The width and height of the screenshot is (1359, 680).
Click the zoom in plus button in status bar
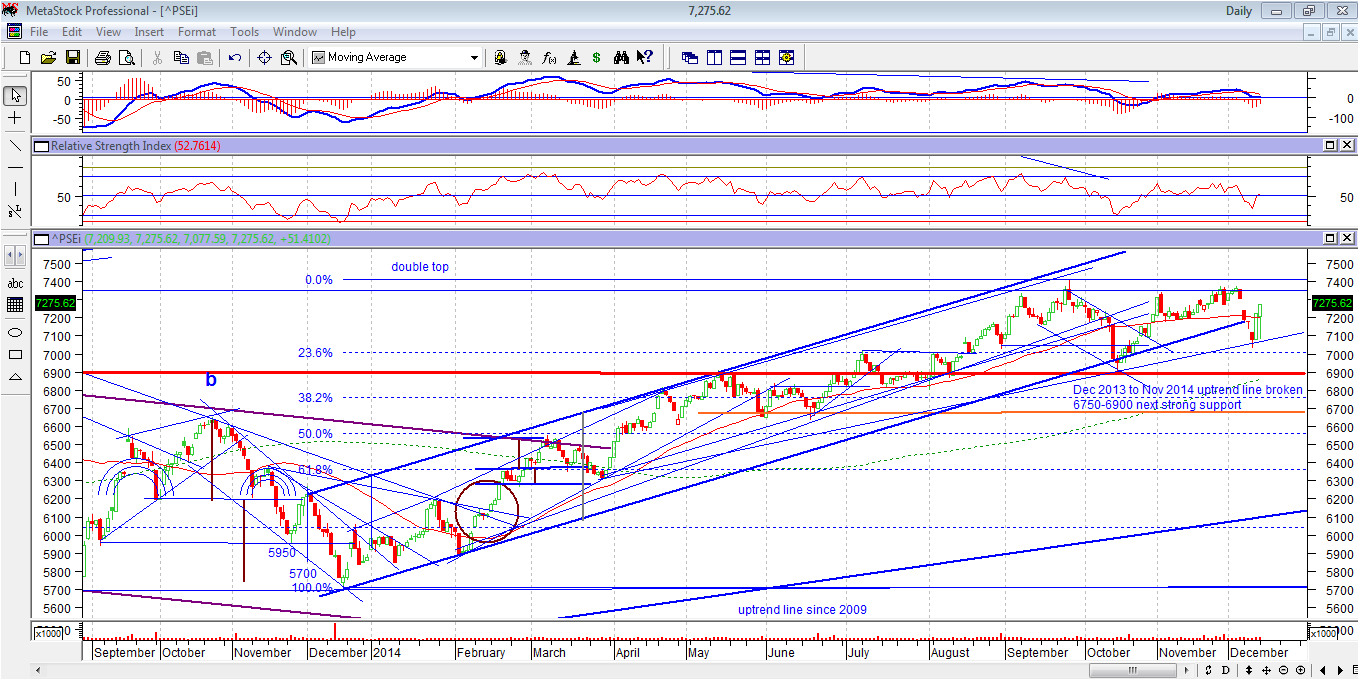[x=1300, y=671]
